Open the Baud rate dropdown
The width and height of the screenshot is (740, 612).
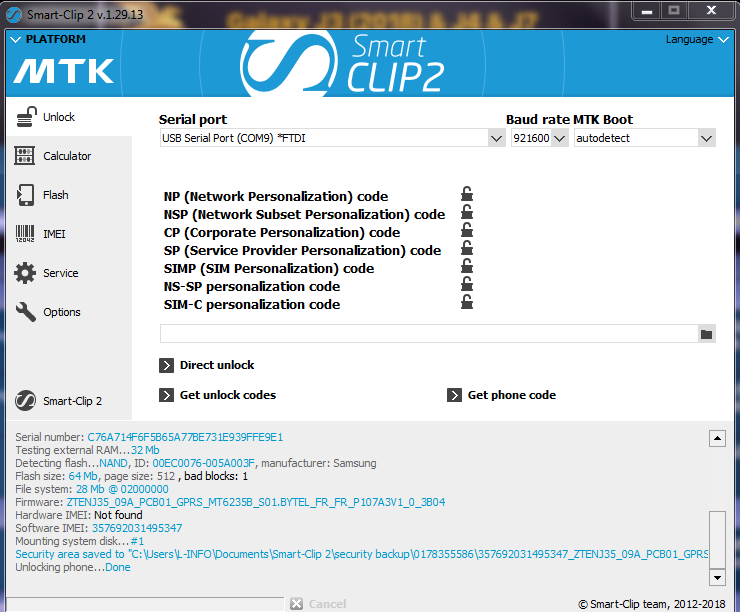[560, 138]
